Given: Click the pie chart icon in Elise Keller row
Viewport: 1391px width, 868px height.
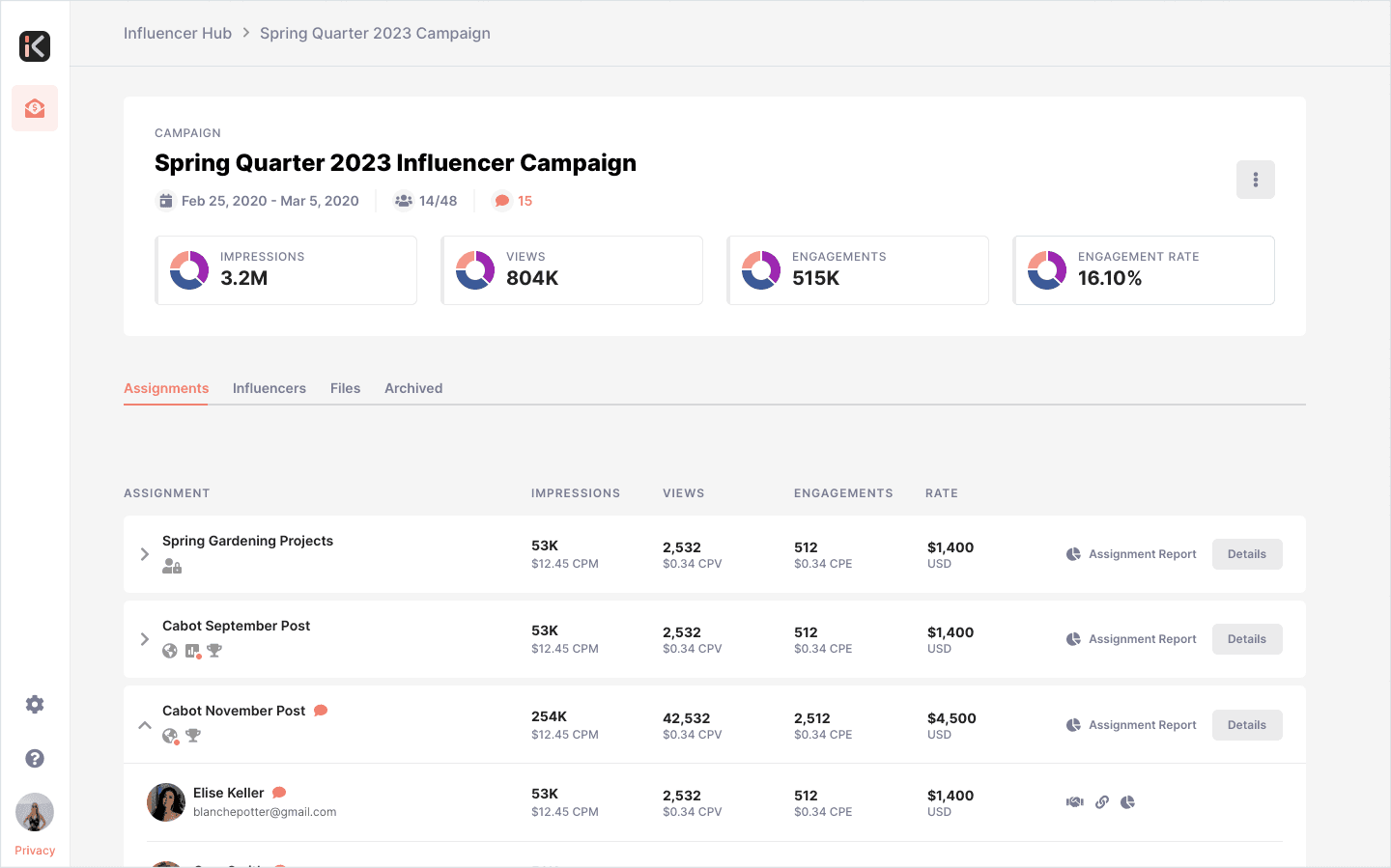Looking at the screenshot, I should 1127,802.
